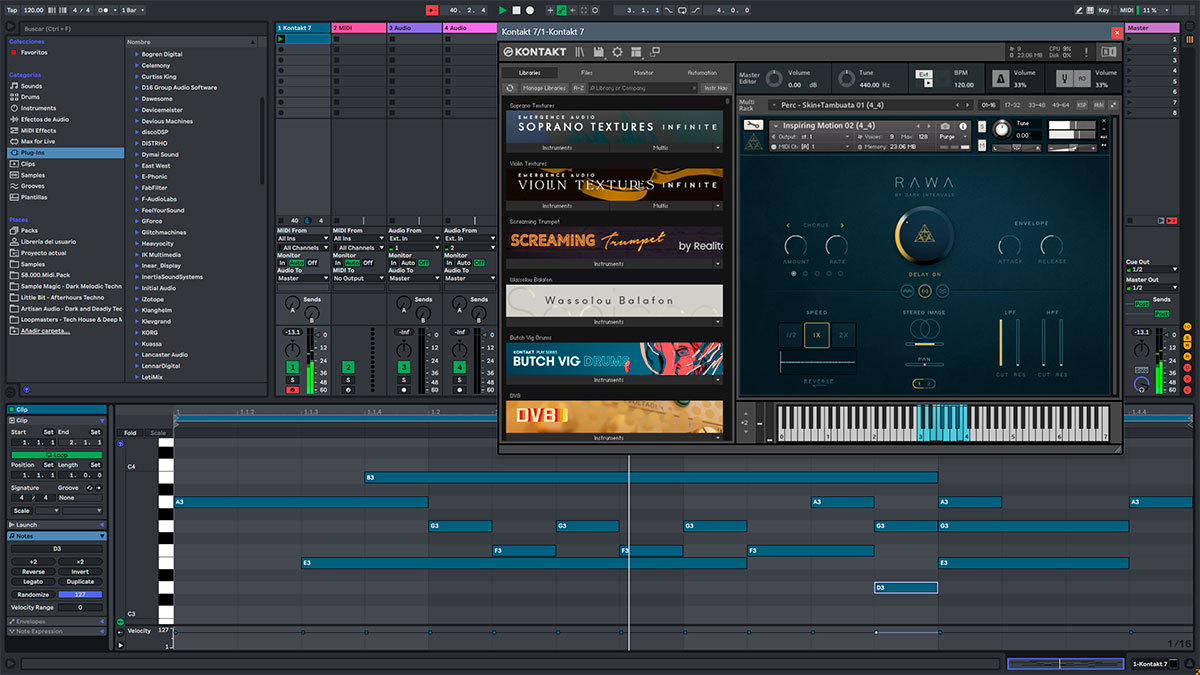This screenshot has width=1200, height=675.
Task: Set speed to 1/2 in RAWA
Action: tap(791, 336)
